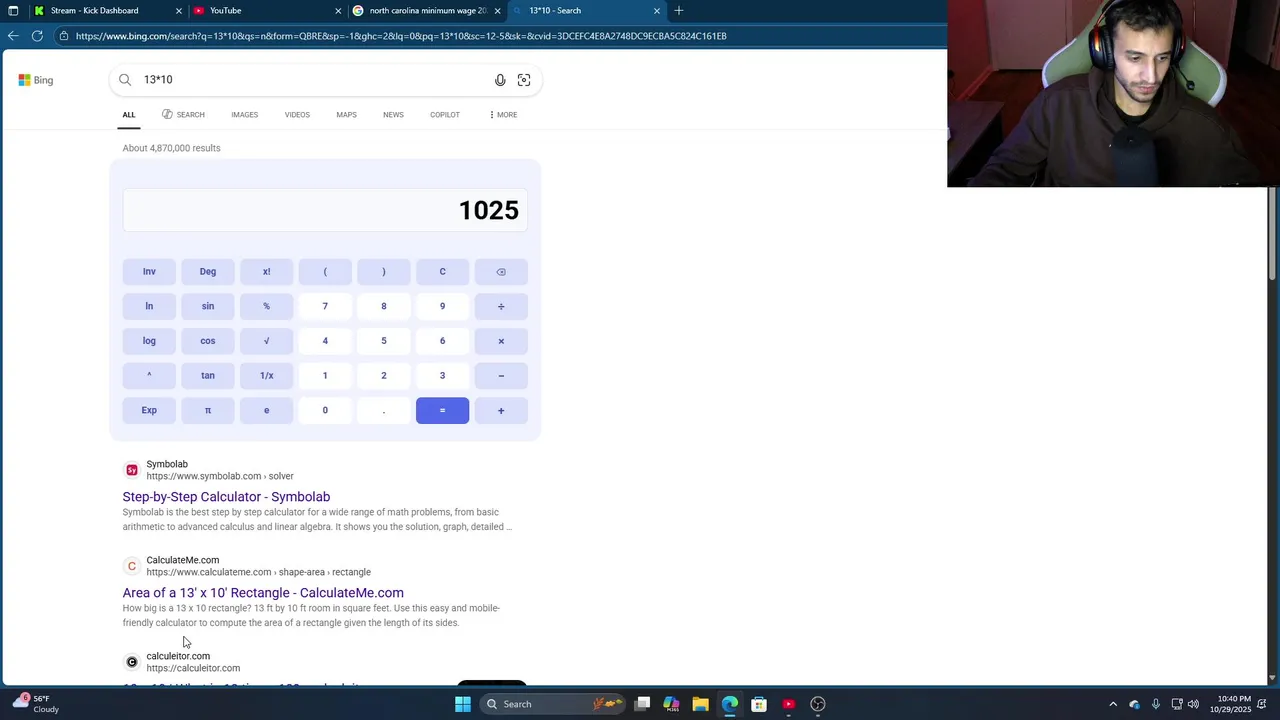Open the Windows Start menu
This screenshot has height=720, width=1280.
point(463,704)
